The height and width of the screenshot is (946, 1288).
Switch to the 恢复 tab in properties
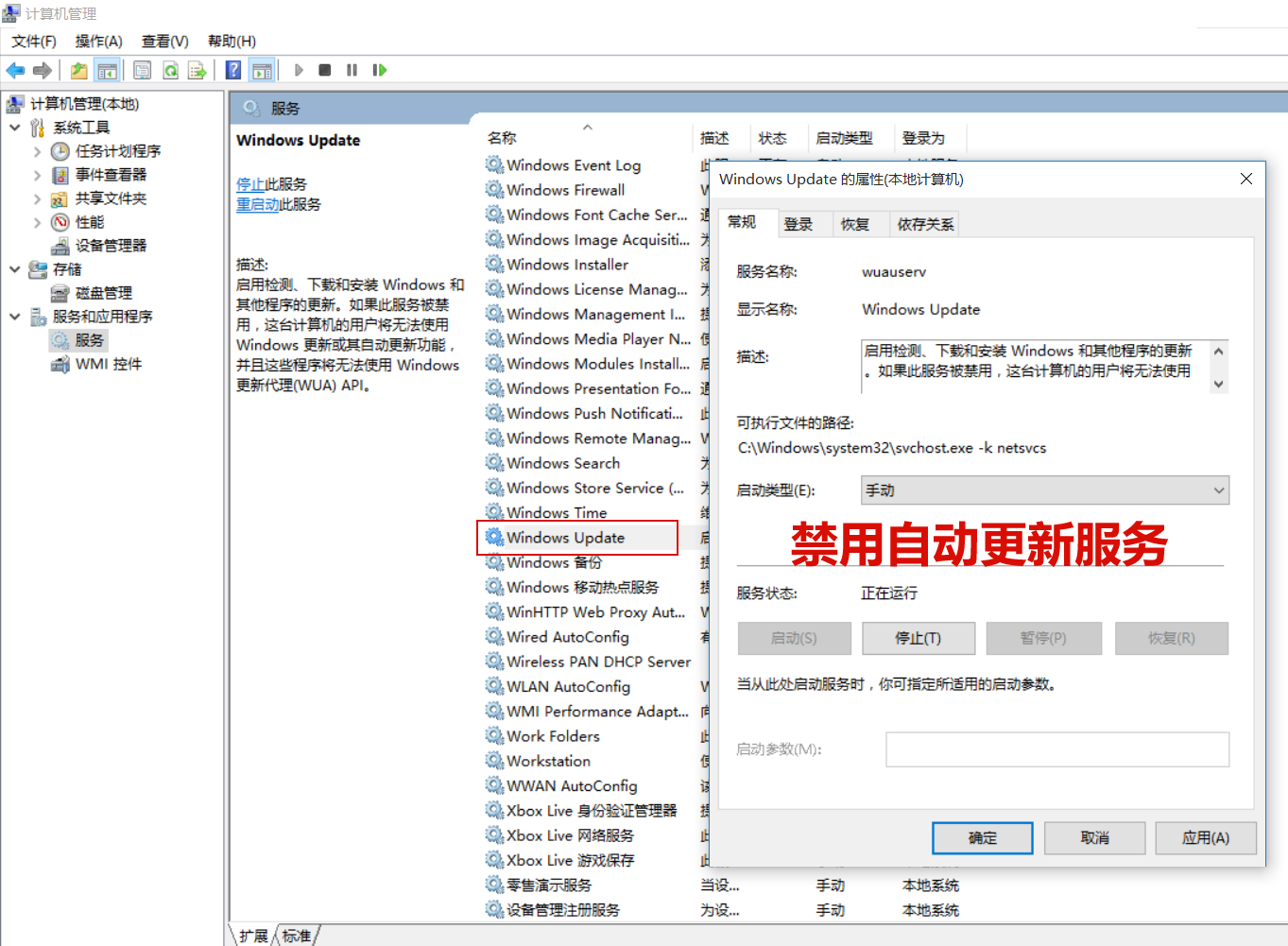click(x=855, y=224)
